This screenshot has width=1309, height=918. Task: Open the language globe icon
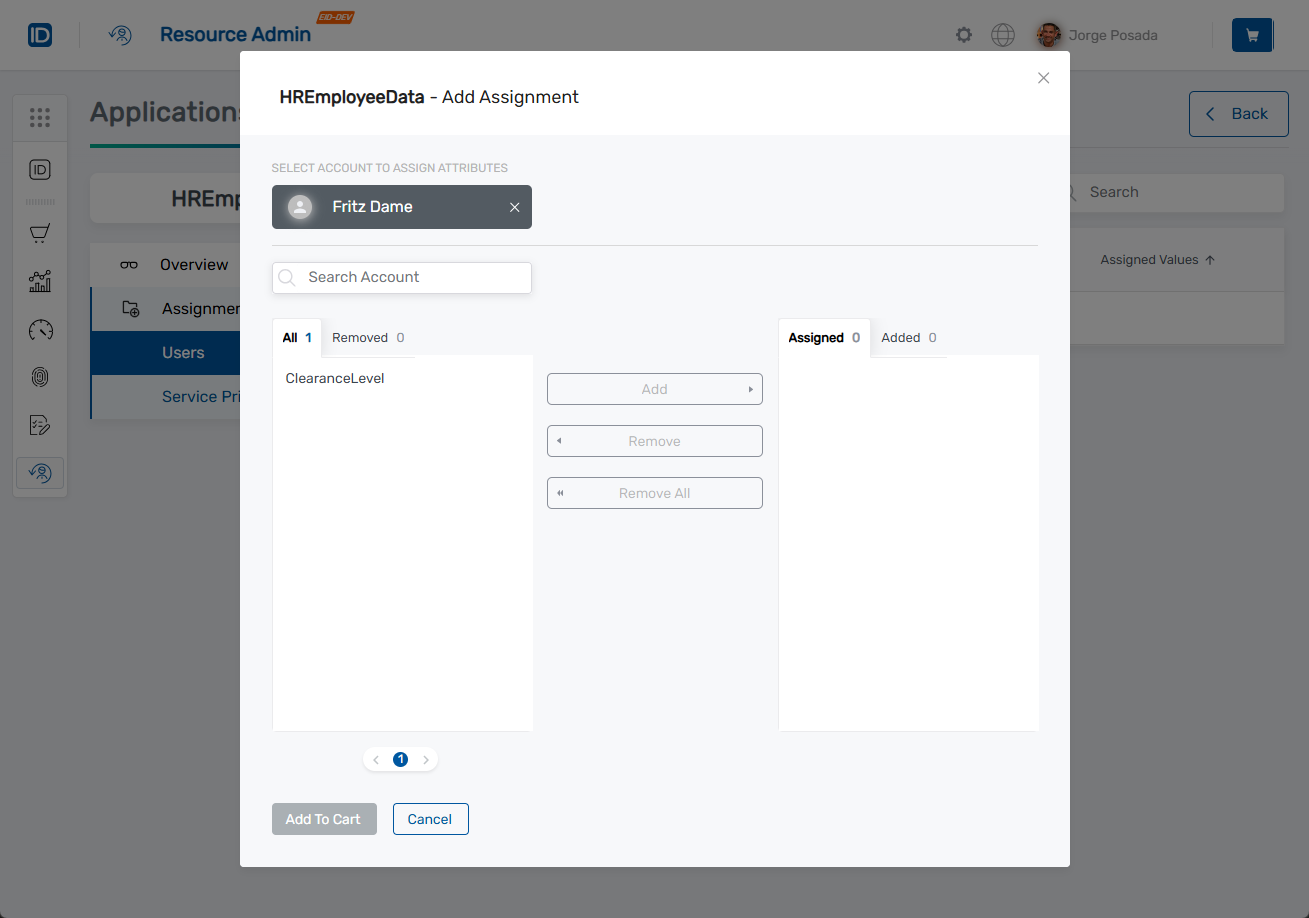[1002, 34]
